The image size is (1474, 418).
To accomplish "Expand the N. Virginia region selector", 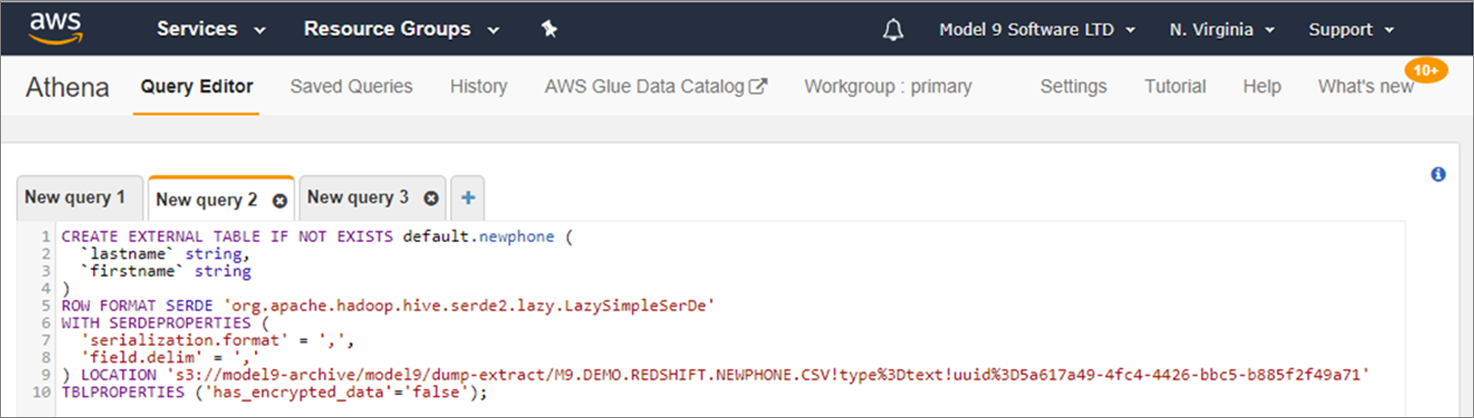I will (x=1222, y=30).
